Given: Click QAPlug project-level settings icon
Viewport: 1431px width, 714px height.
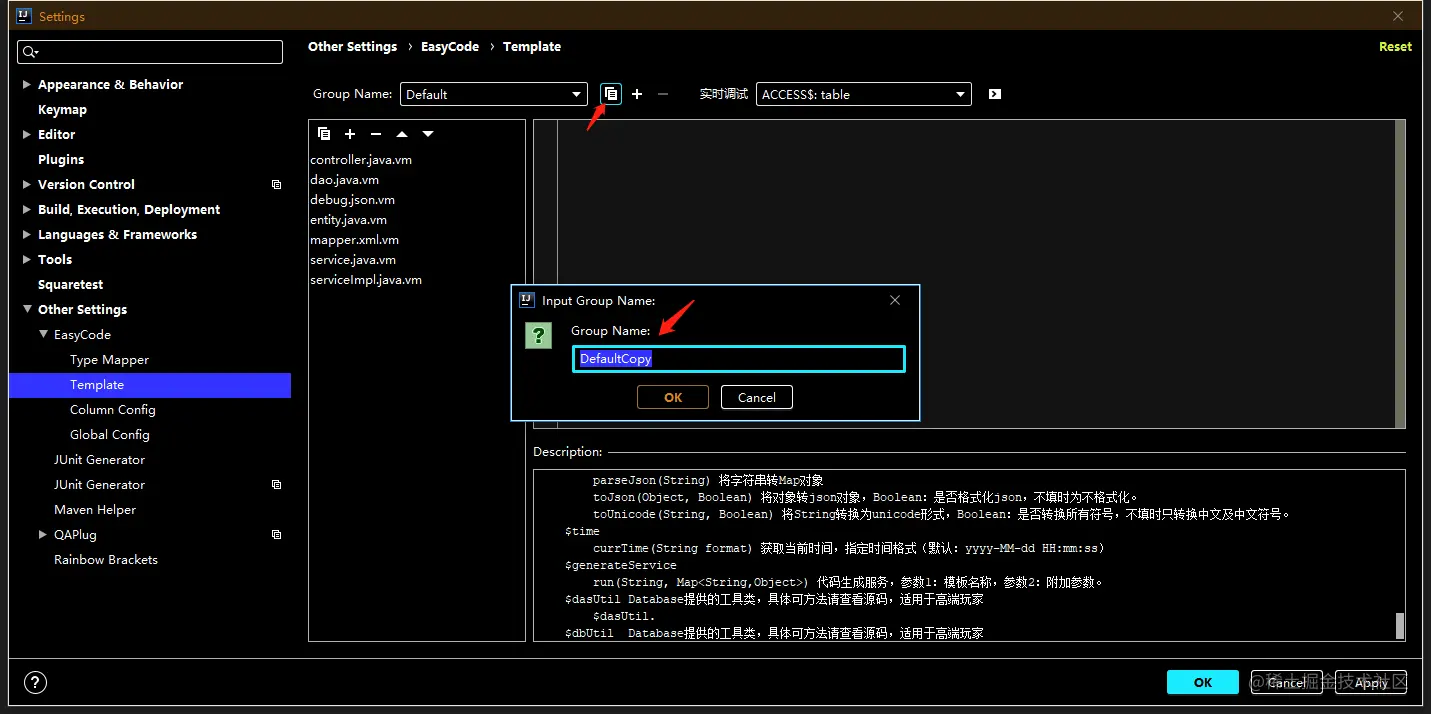Looking at the screenshot, I should coord(277,535).
